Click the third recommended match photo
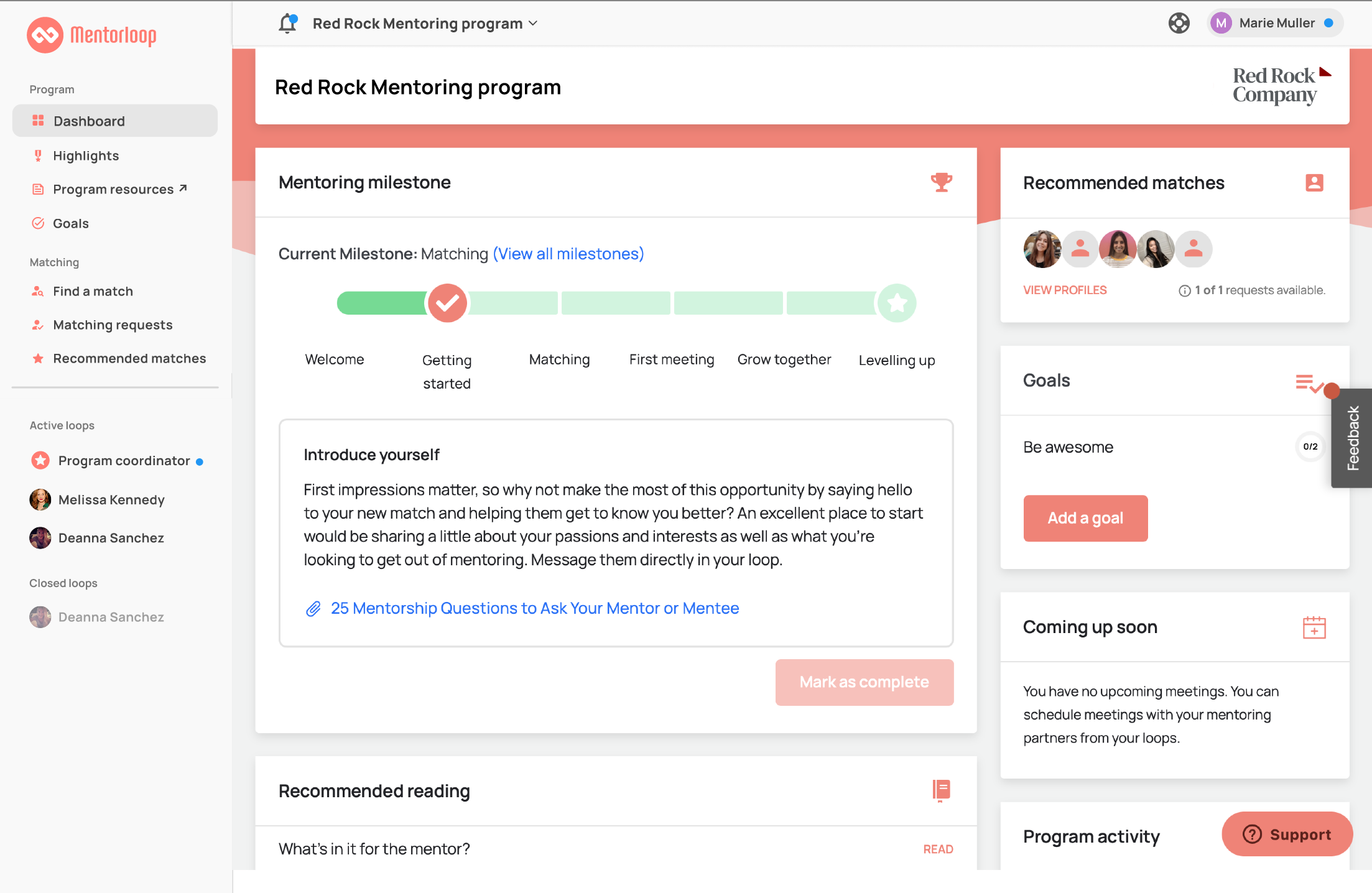Image resolution: width=1372 pixels, height=893 pixels. click(1118, 249)
